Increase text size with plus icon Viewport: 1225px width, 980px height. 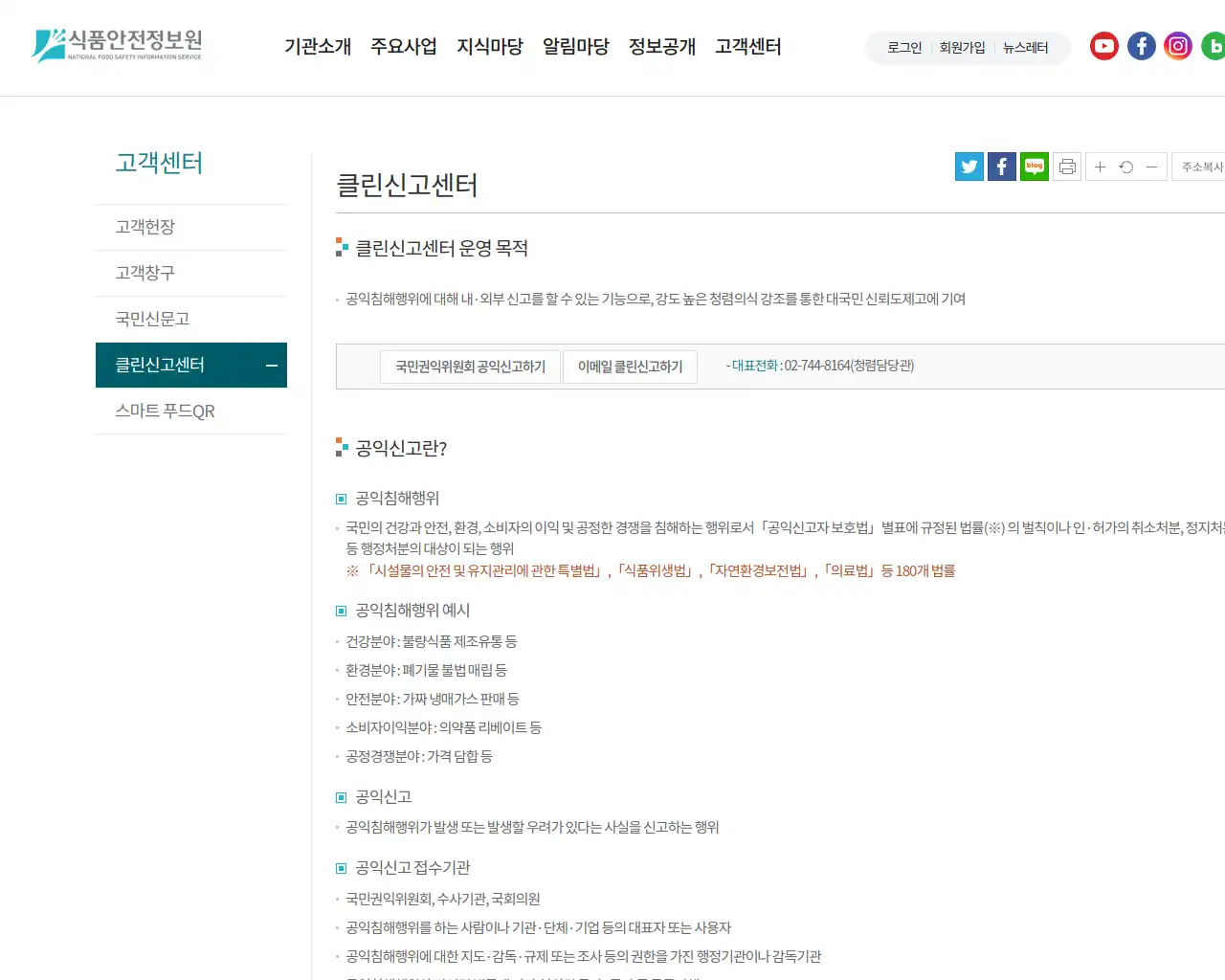[1100, 167]
